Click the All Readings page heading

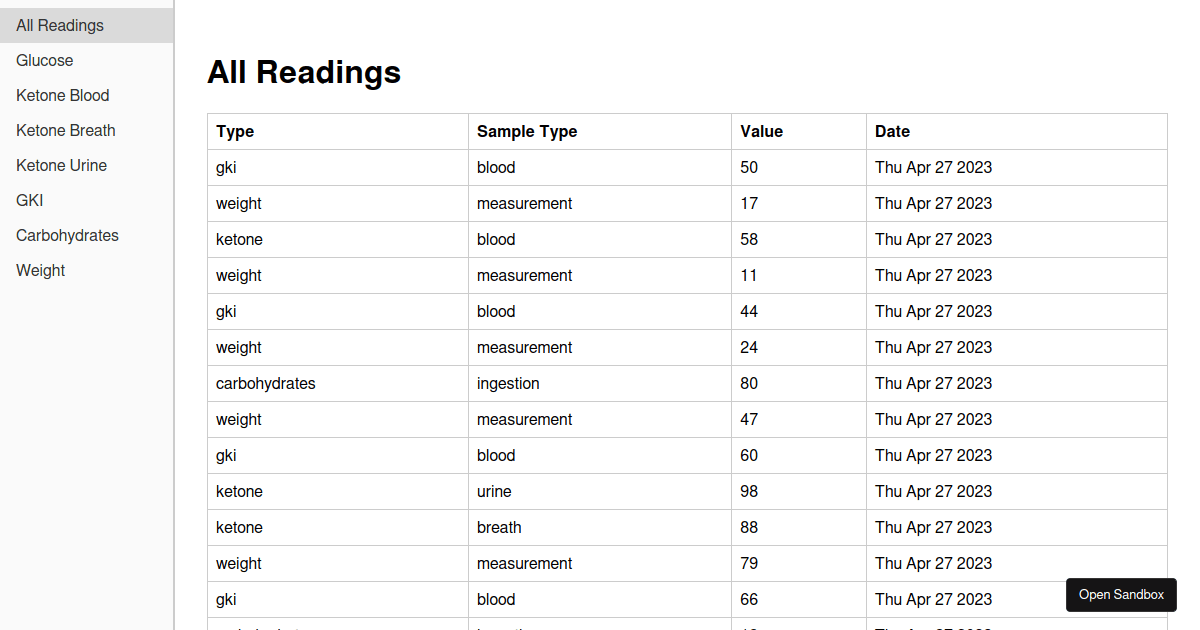pos(304,71)
